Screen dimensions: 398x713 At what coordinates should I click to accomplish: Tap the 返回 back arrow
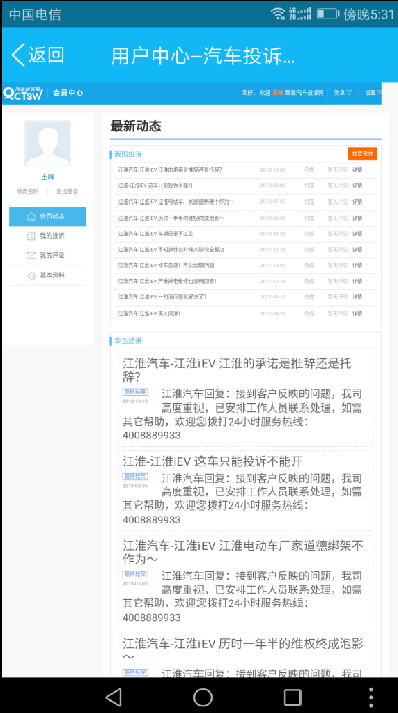[18, 55]
